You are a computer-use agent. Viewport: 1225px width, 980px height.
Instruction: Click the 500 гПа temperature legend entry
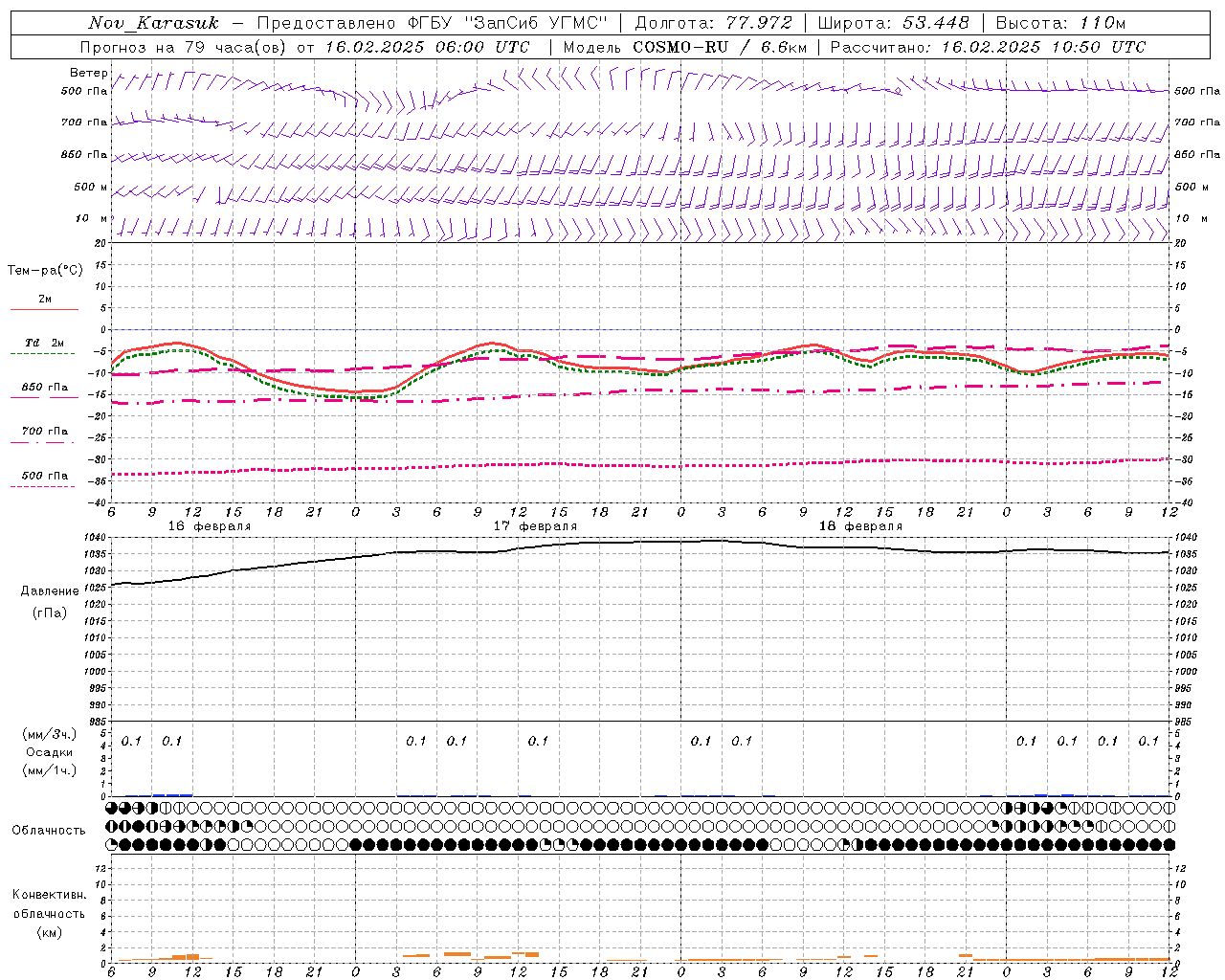pos(45,475)
